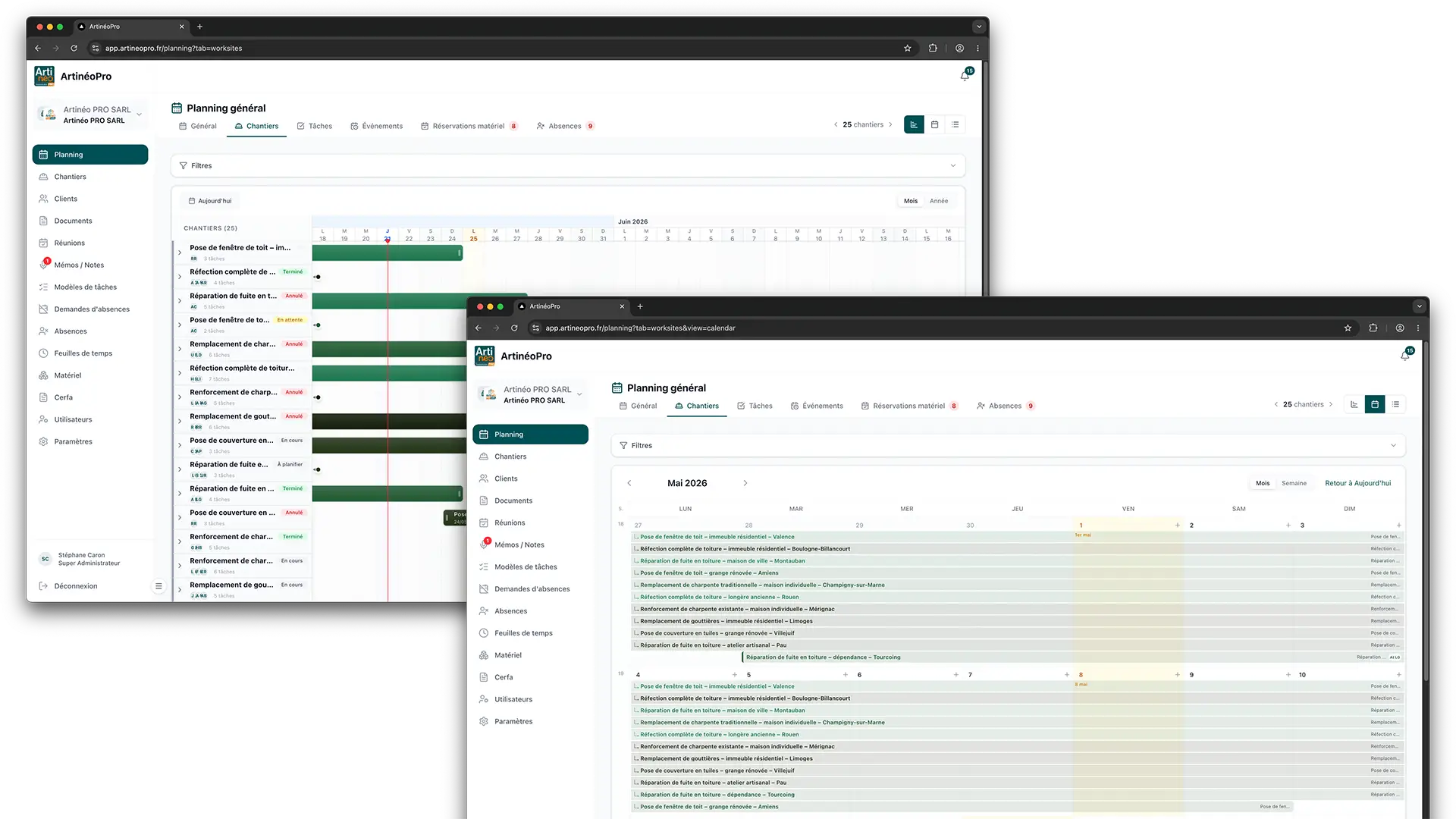Go to previous month in calendar
Screen dimensions: 1456x819
click(629, 483)
